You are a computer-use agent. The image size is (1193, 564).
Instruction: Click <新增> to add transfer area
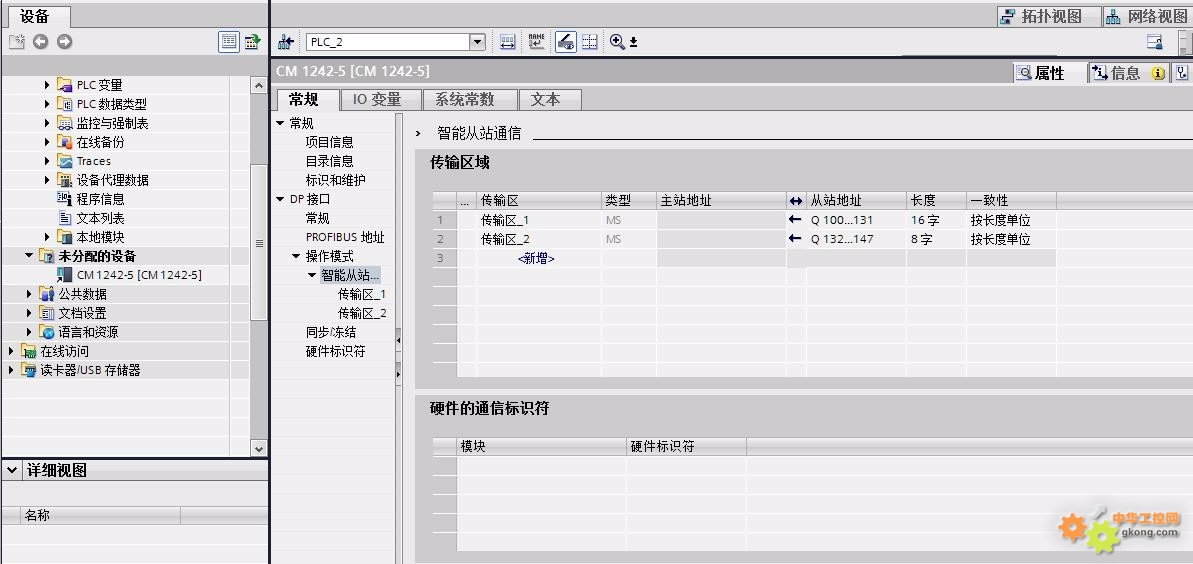pyautogui.click(x=536, y=258)
